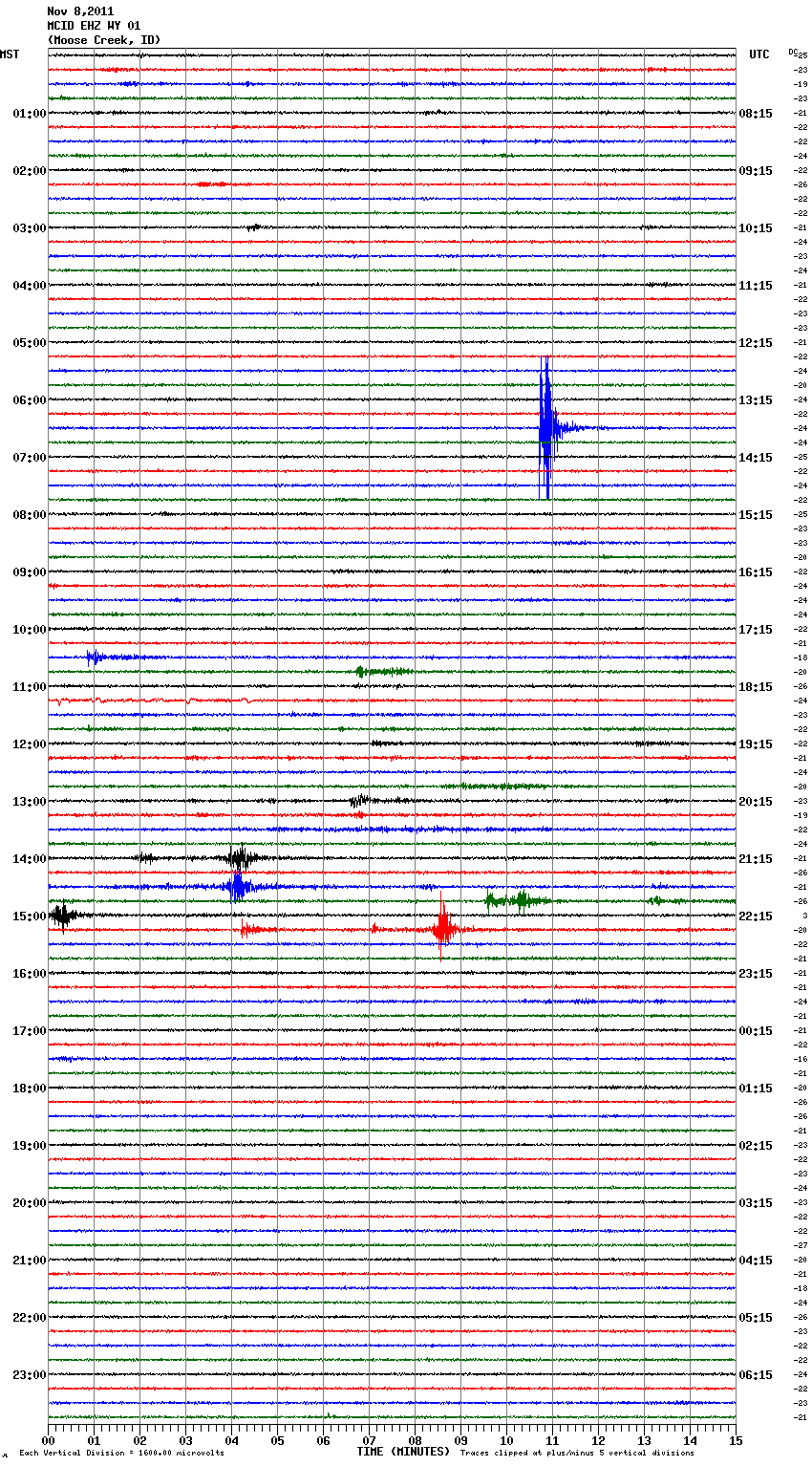Click the green double event near minute 10 before 15:00
The height and width of the screenshot is (1466, 812).
coord(516,899)
